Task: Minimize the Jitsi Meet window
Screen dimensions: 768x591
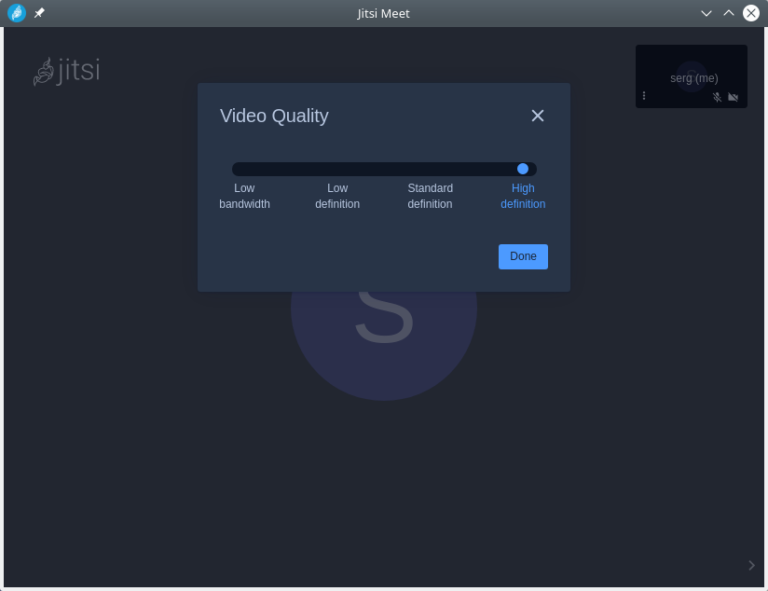Action: coord(706,13)
